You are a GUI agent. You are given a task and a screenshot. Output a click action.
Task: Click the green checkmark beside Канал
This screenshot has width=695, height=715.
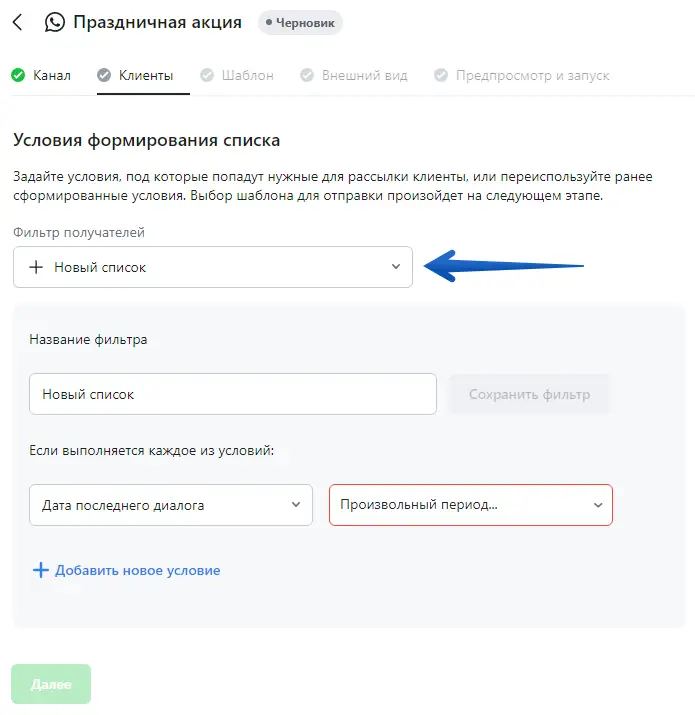pos(17,75)
